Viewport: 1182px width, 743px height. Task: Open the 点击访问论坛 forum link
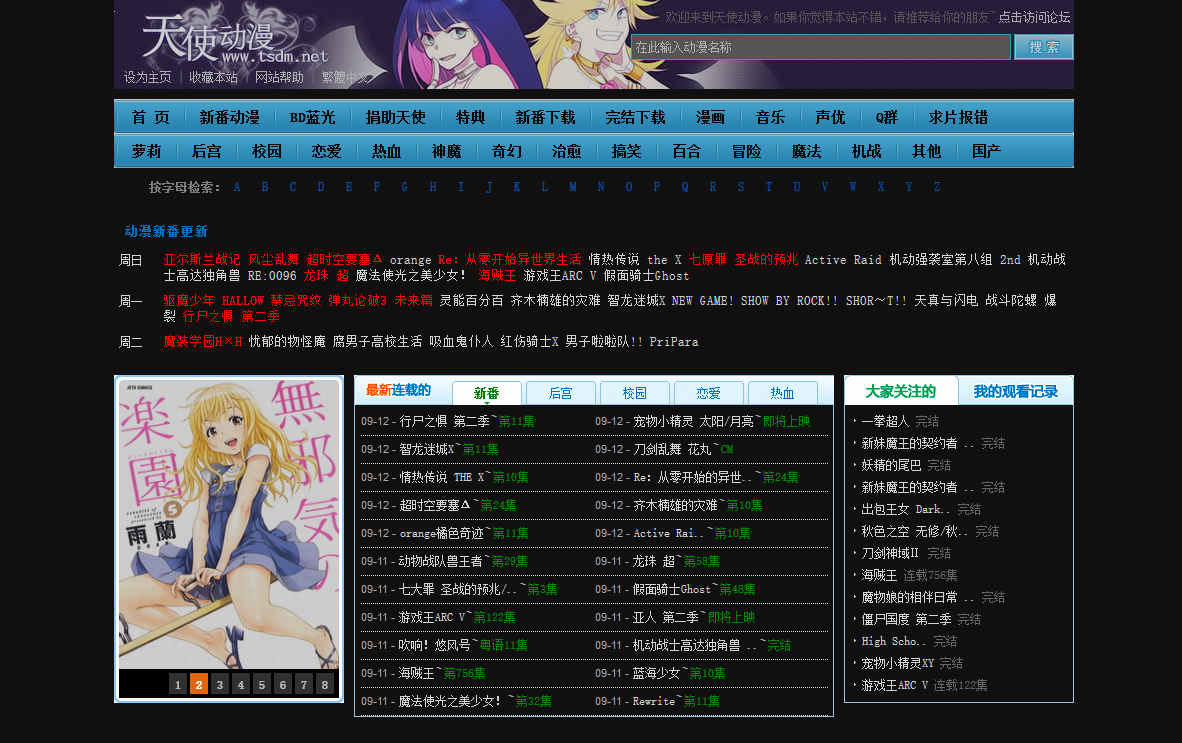(x=1034, y=17)
